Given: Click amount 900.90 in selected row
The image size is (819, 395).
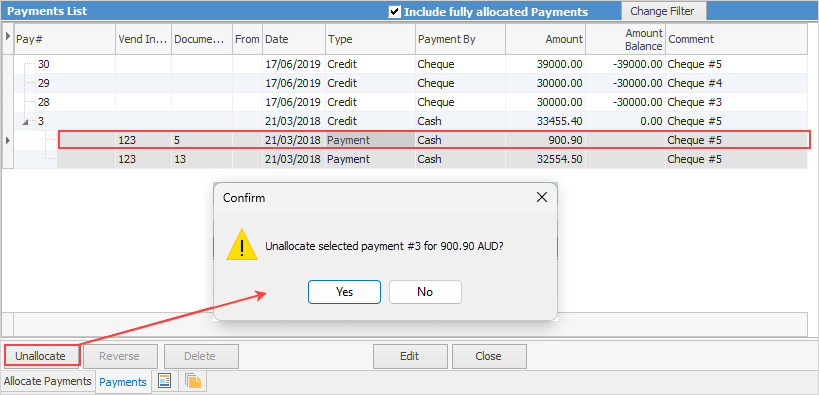Looking at the screenshot, I should pos(545,140).
